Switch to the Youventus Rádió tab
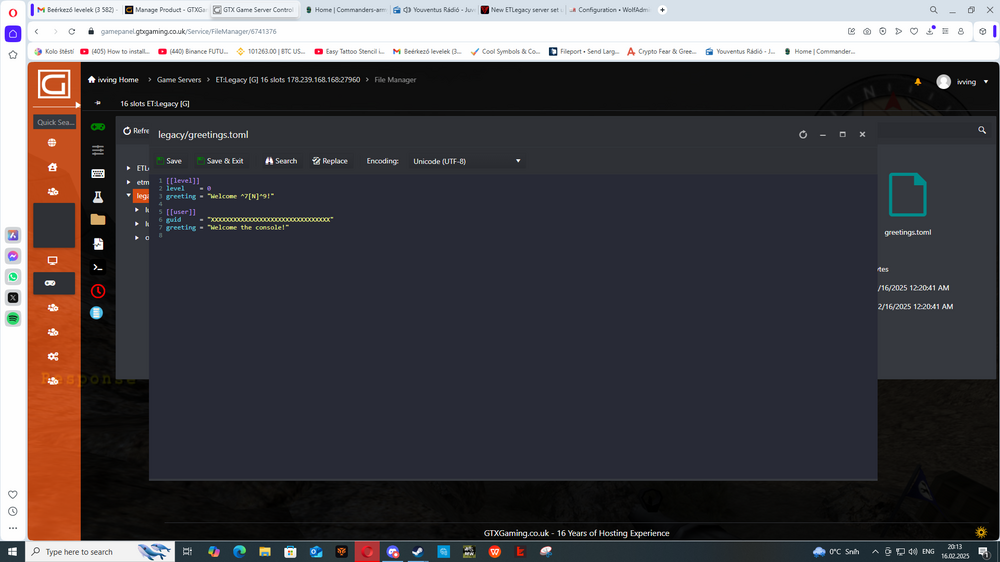 coord(434,10)
